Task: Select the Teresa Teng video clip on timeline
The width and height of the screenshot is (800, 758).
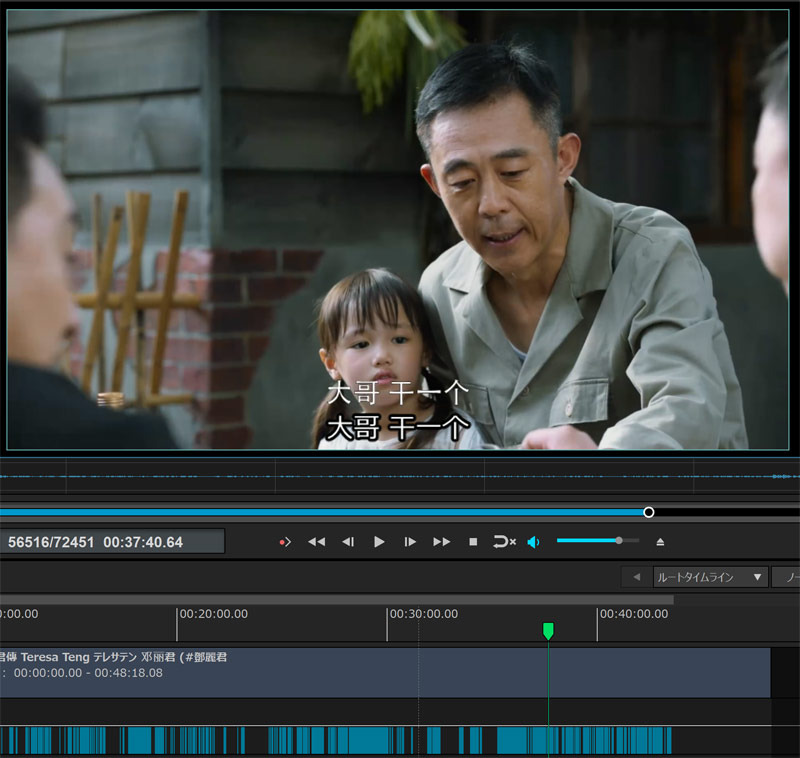Action: coord(385,673)
